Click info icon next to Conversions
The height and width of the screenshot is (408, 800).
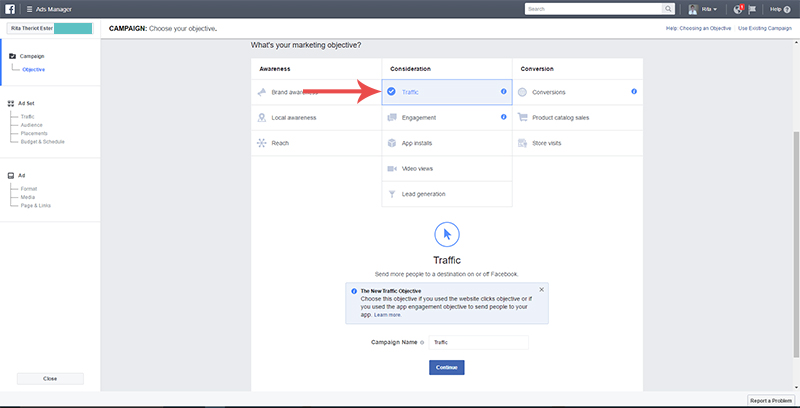pos(634,91)
